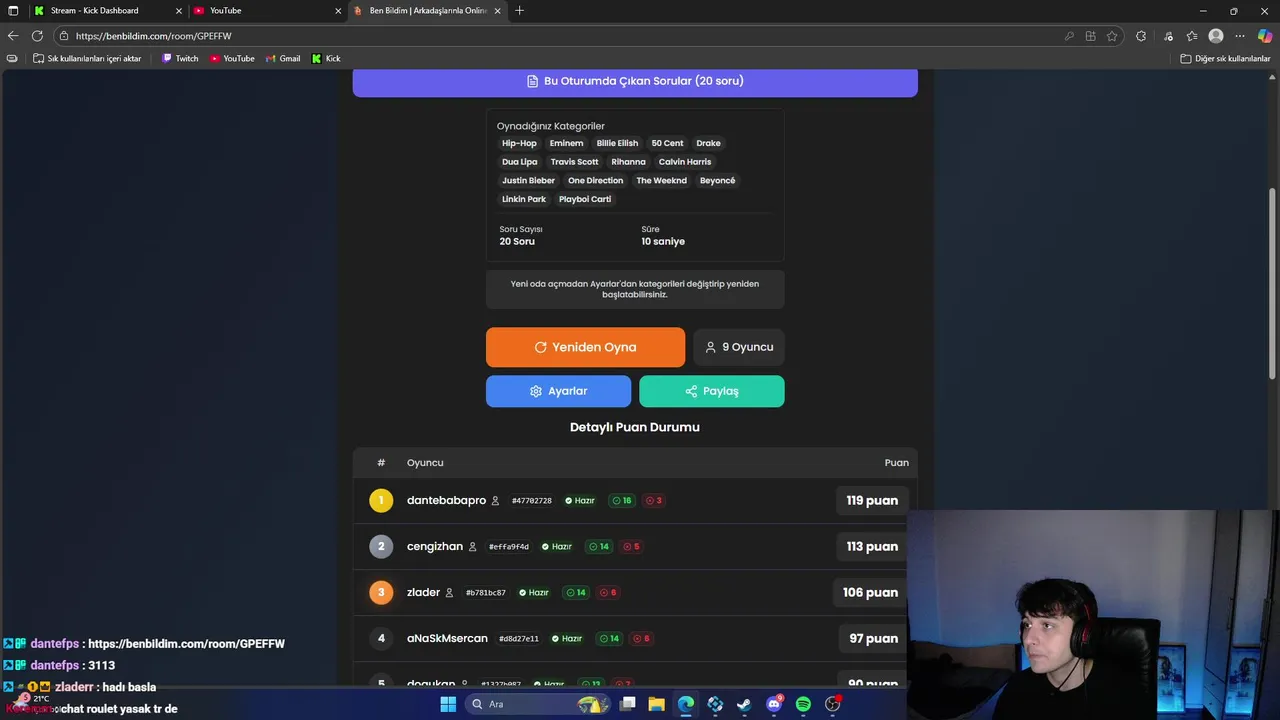Open a new tab with plus icon
Image resolution: width=1280 pixels, height=720 pixels.
click(519, 10)
